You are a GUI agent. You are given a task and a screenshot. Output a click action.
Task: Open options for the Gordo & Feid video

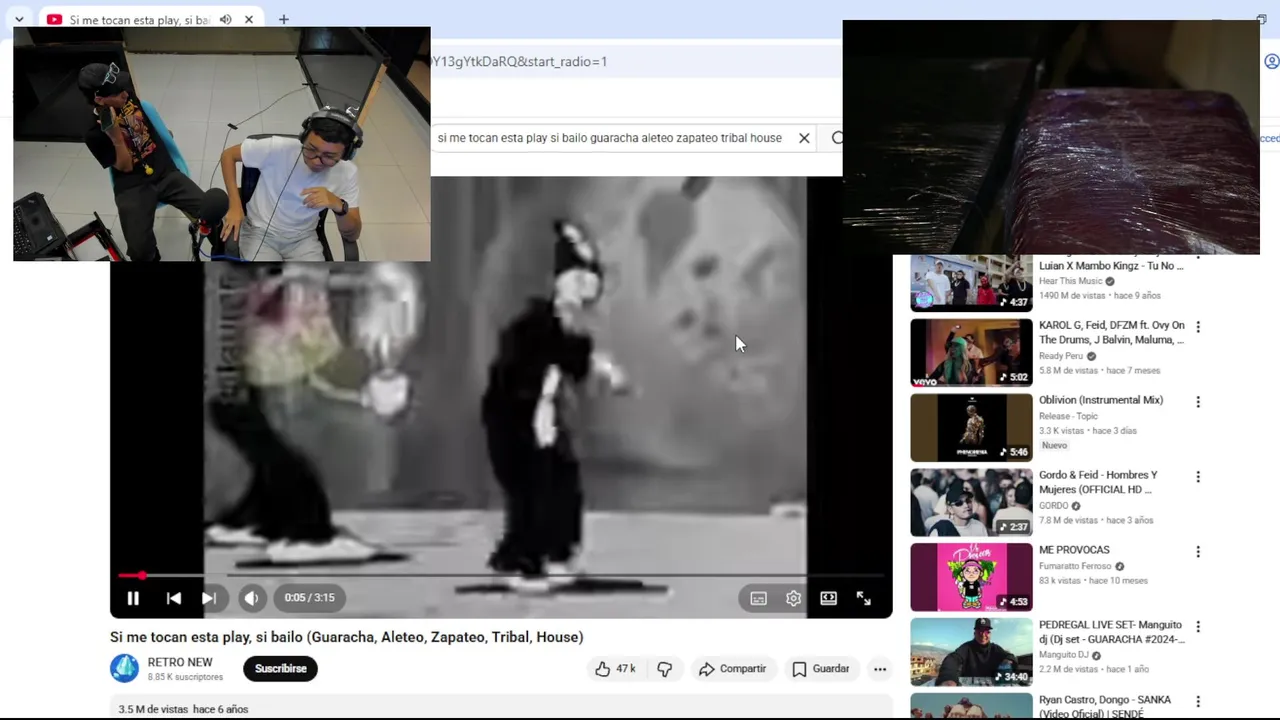[1198, 477]
